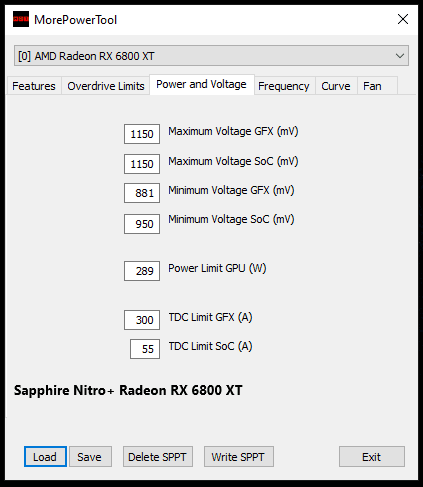Switch to the Features tab
The width and height of the screenshot is (423, 487).
(x=34, y=86)
